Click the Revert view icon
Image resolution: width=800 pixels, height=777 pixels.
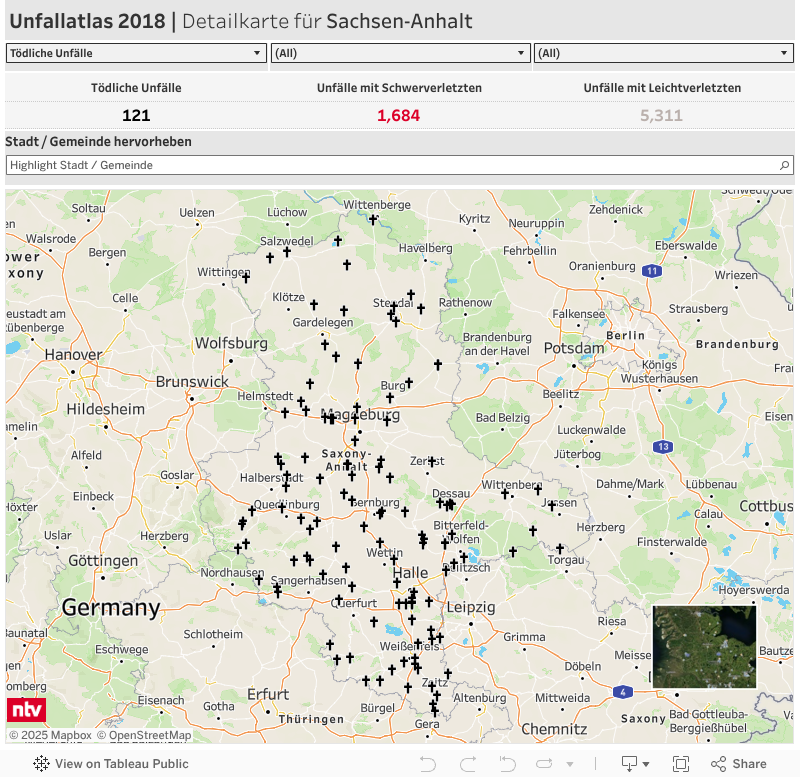point(507,764)
